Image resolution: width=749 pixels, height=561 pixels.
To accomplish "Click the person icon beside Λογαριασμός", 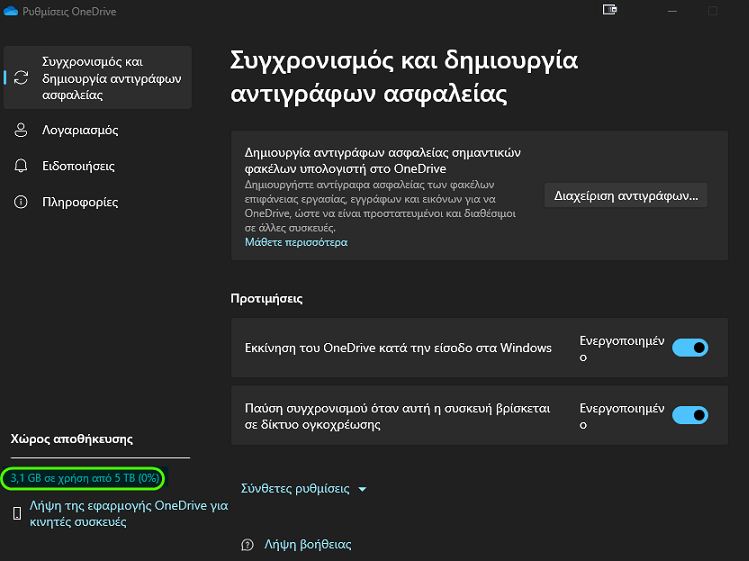I will pos(21,130).
